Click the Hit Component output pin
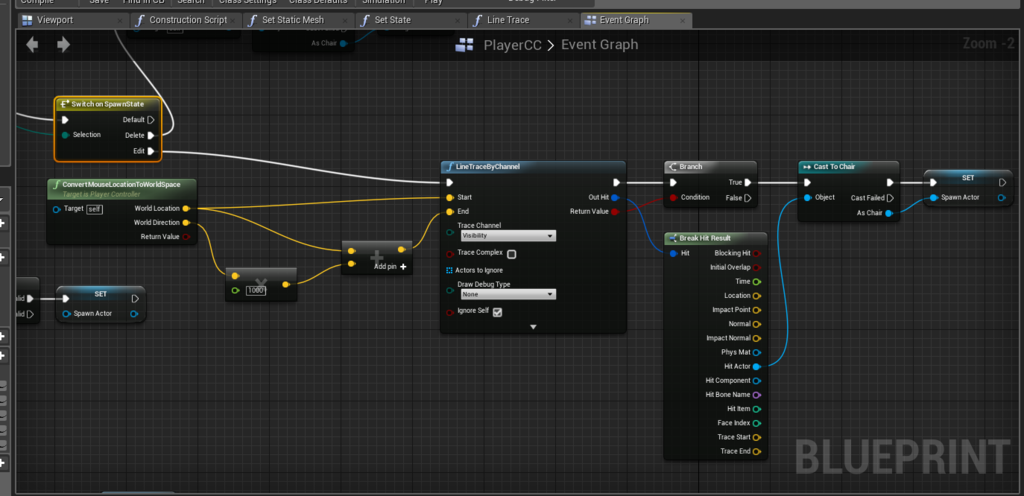 [x=757, y=380]
